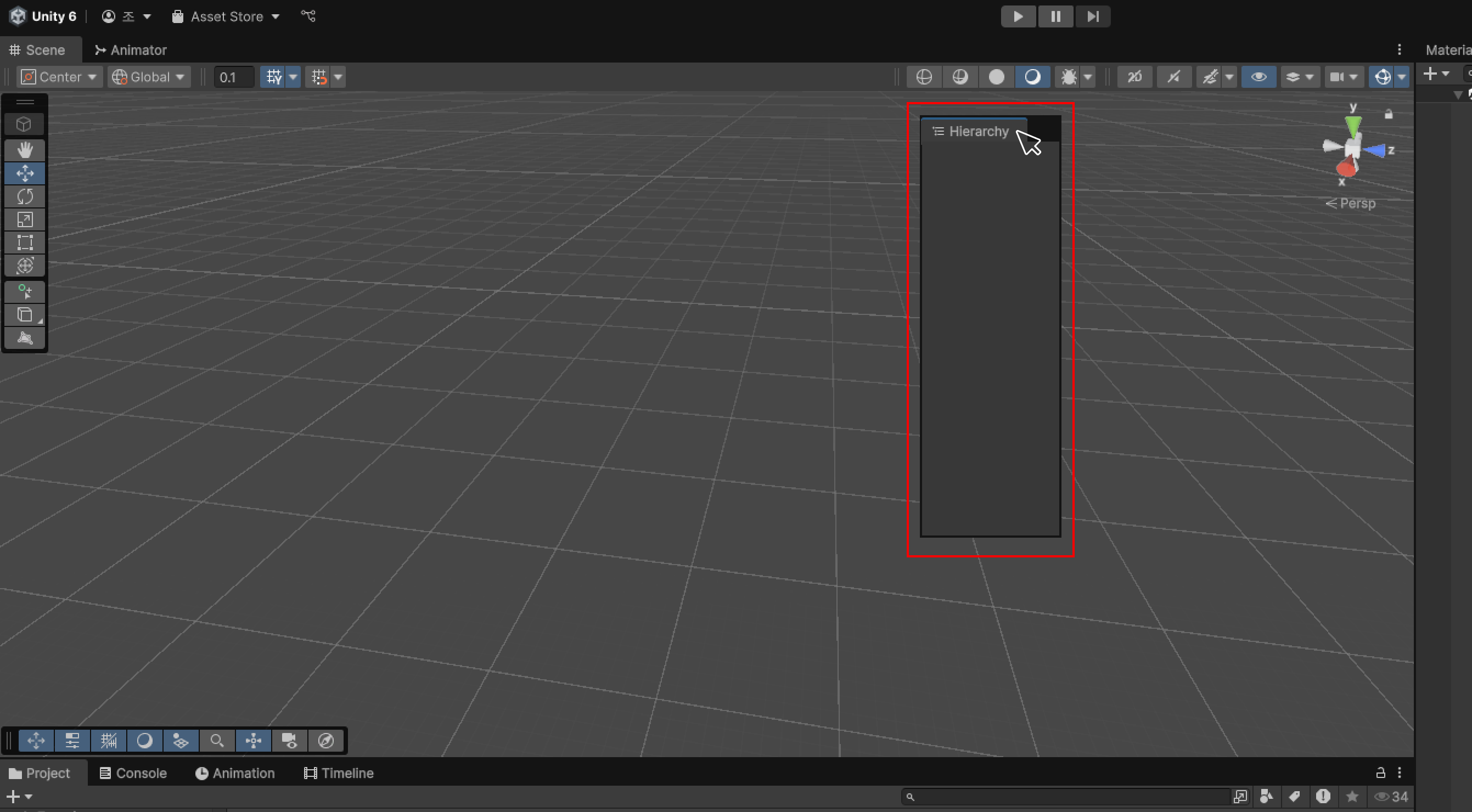
Task: Select the Rotate tool
Action: pyautogui.click(x=25, y=196)
